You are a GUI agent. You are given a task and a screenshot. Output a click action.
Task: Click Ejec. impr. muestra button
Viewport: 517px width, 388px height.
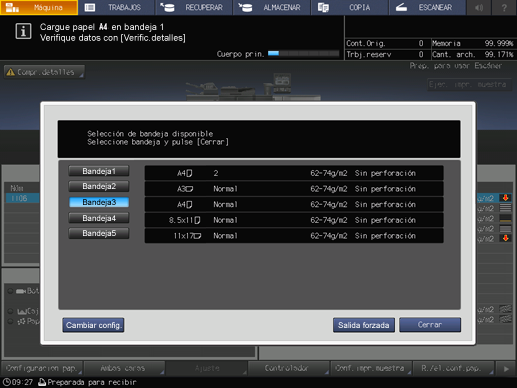469,85
